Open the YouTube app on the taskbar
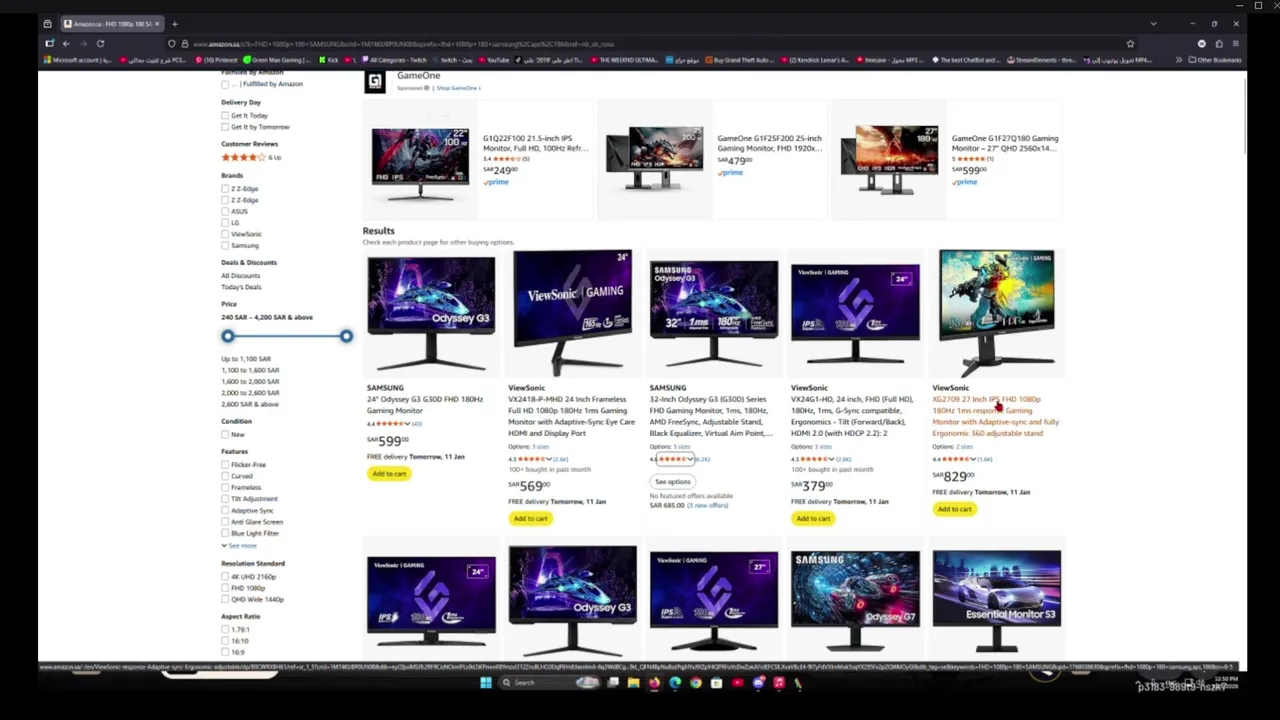1280x720 pixels. coord(737,683)
